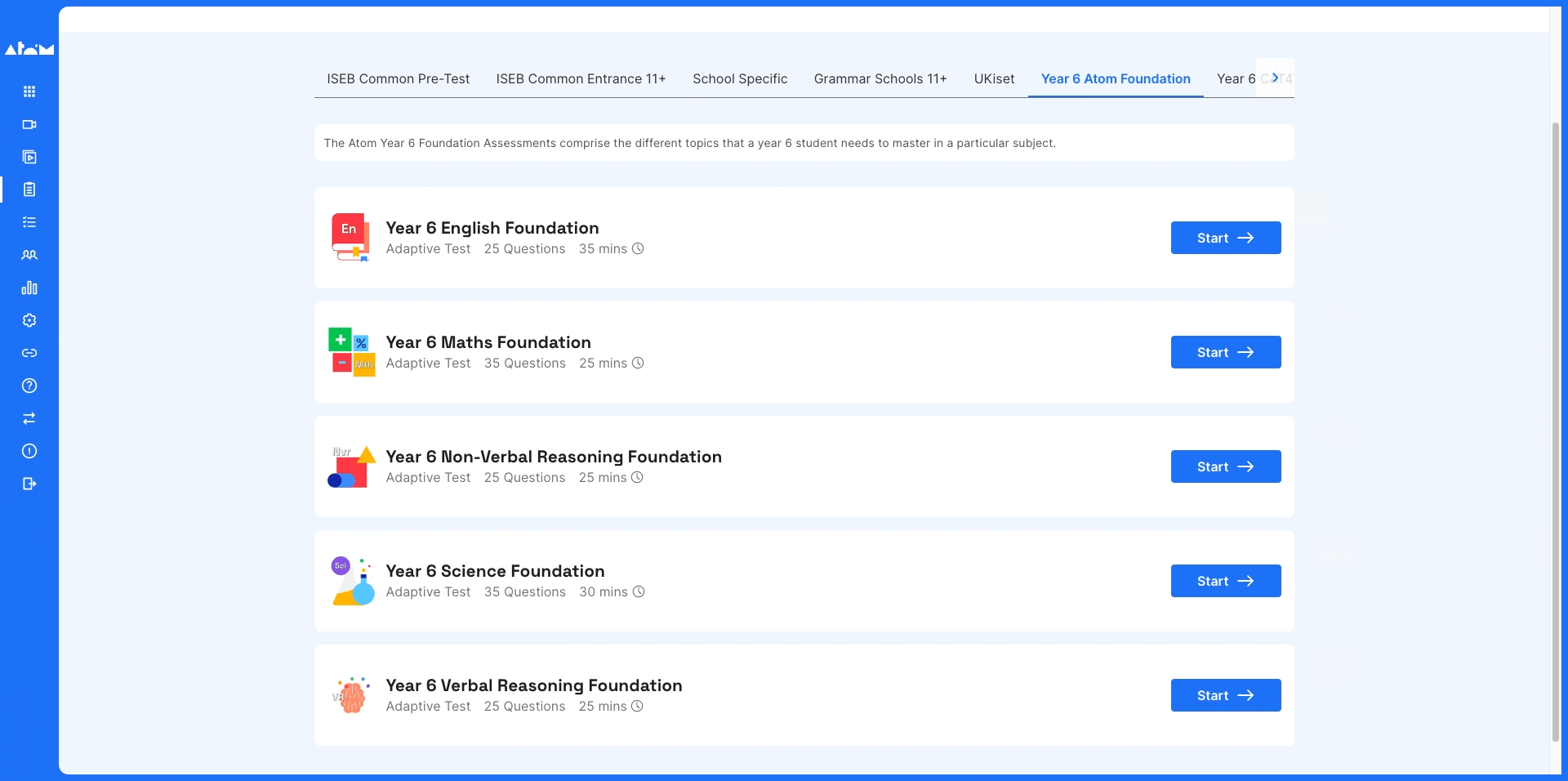The image size is (1568, 781).
Task: Click the Year 6 English Foundation title
Action: pyautogui.click(x=492, y=228)
